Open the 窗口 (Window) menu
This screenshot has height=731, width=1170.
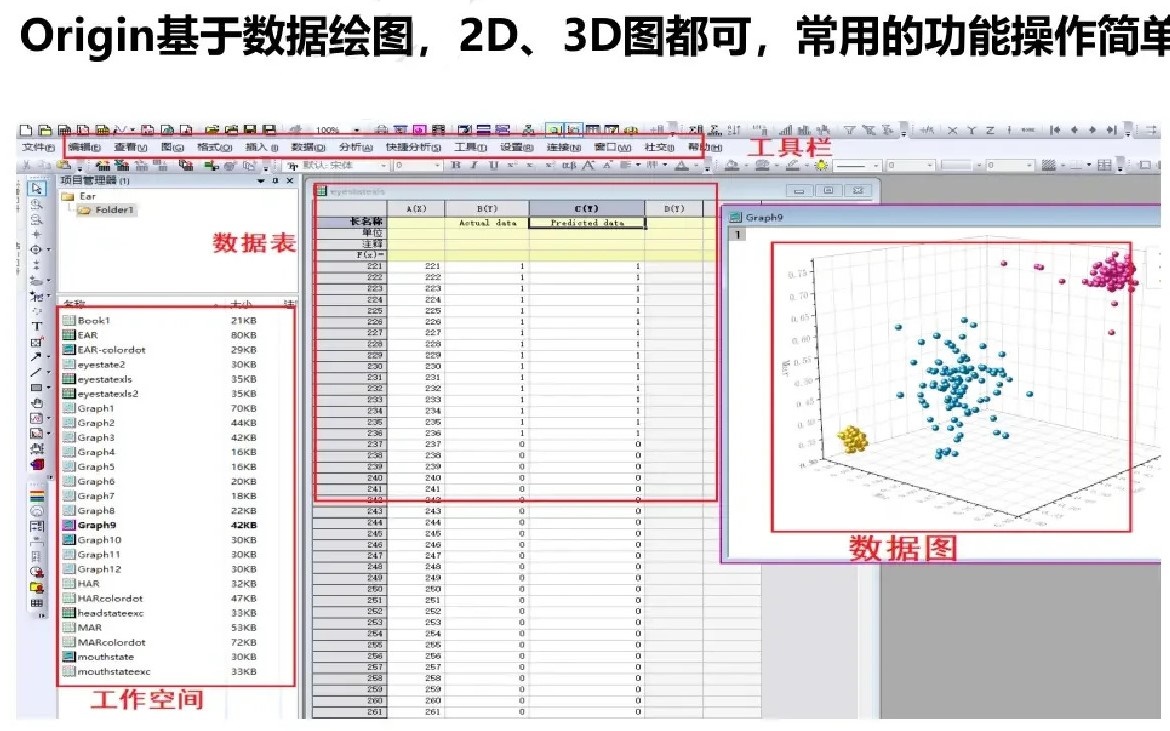(x=613, y=147)
